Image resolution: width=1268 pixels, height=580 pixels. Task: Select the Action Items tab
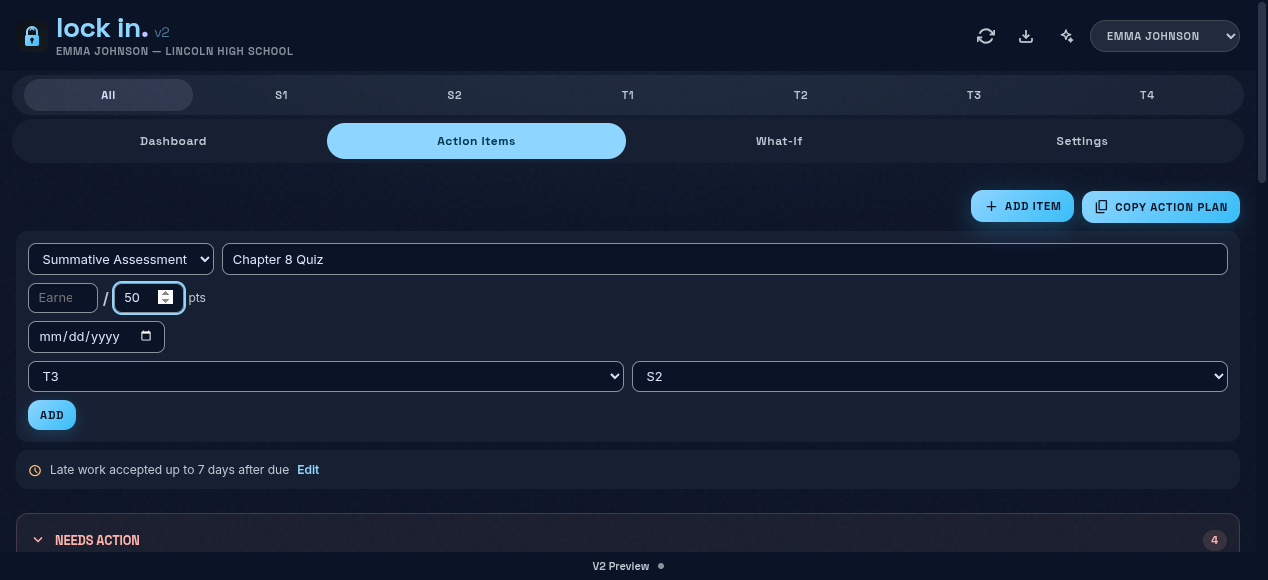476,141
